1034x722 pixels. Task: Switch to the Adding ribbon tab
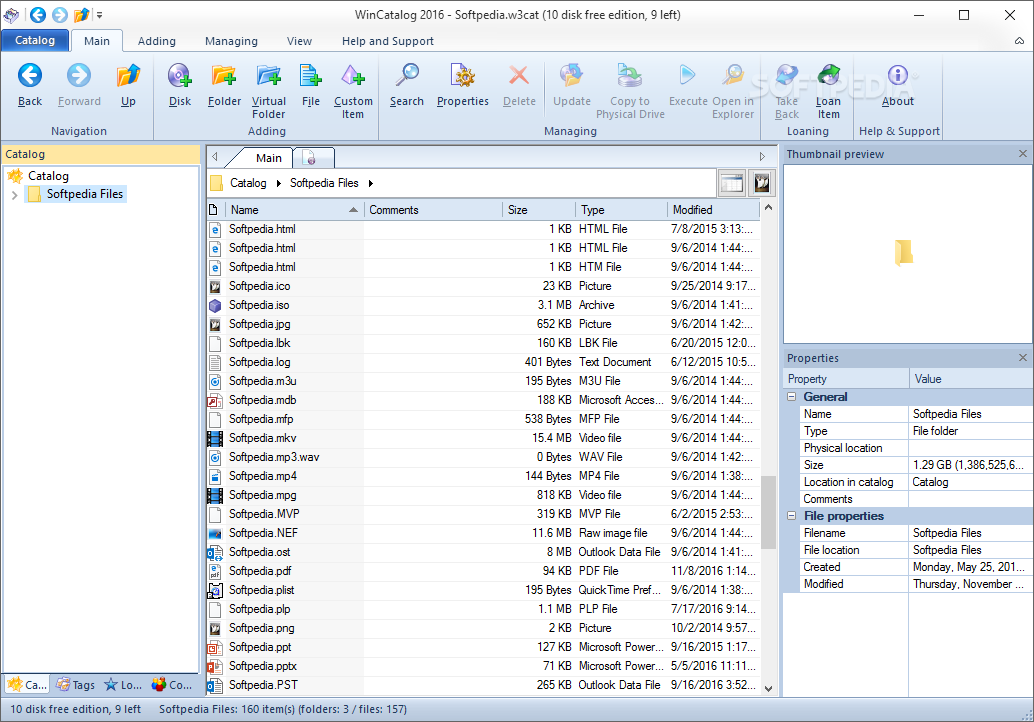coord(157,41)
